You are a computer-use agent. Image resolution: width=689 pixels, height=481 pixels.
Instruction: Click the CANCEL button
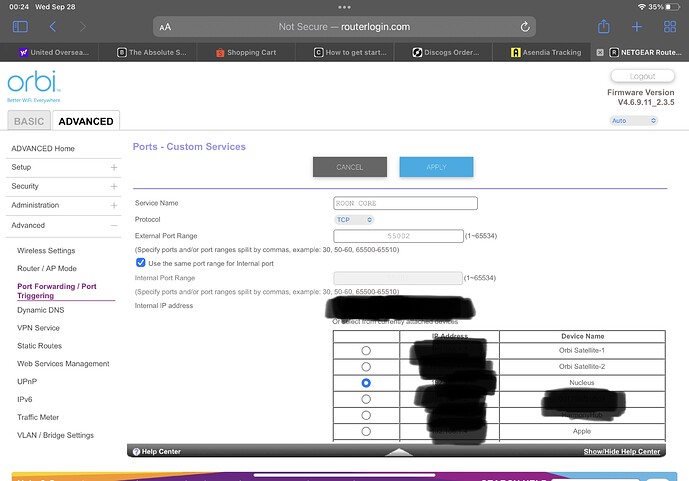[x=350, y=167]
